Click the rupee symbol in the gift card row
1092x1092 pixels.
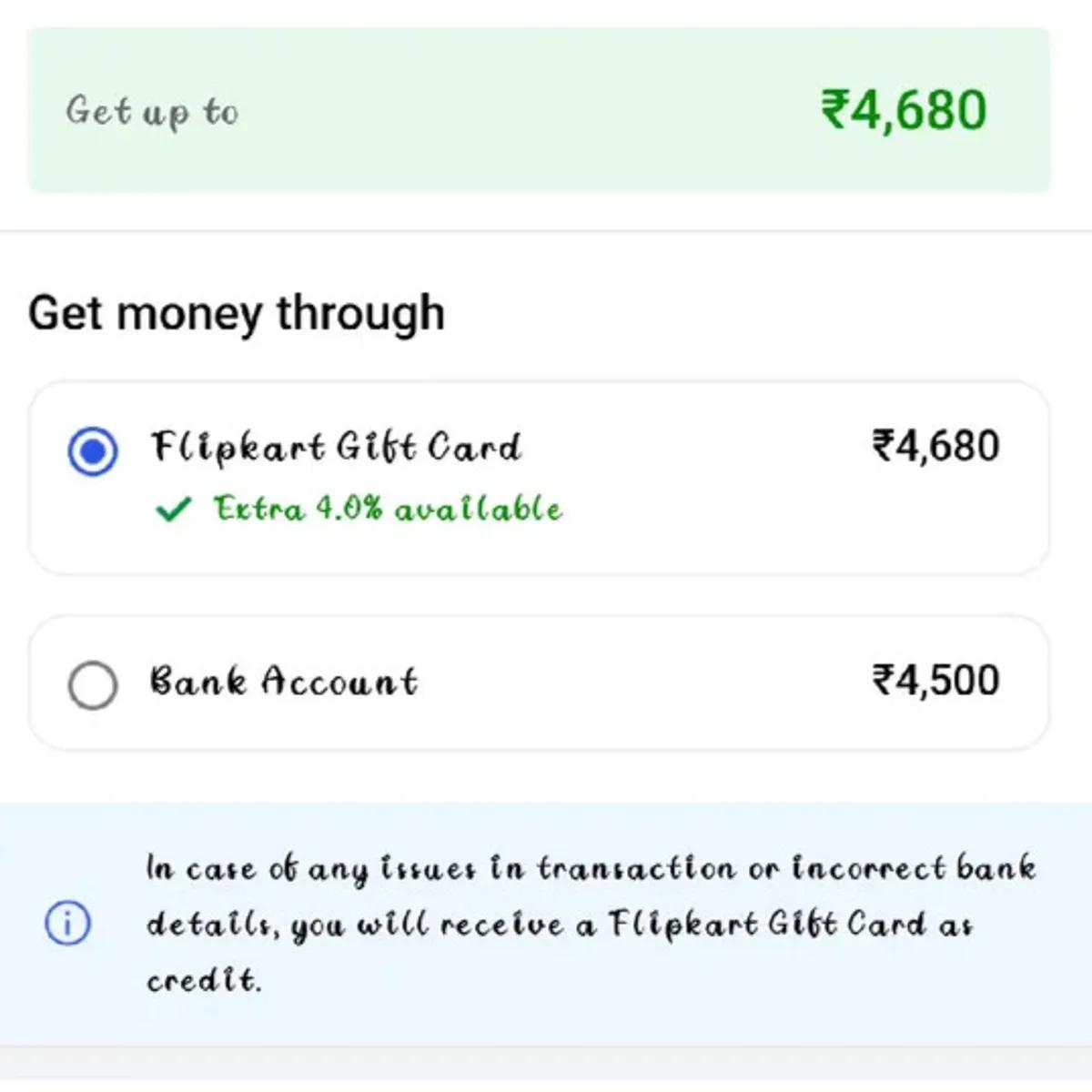coord(884,447)
